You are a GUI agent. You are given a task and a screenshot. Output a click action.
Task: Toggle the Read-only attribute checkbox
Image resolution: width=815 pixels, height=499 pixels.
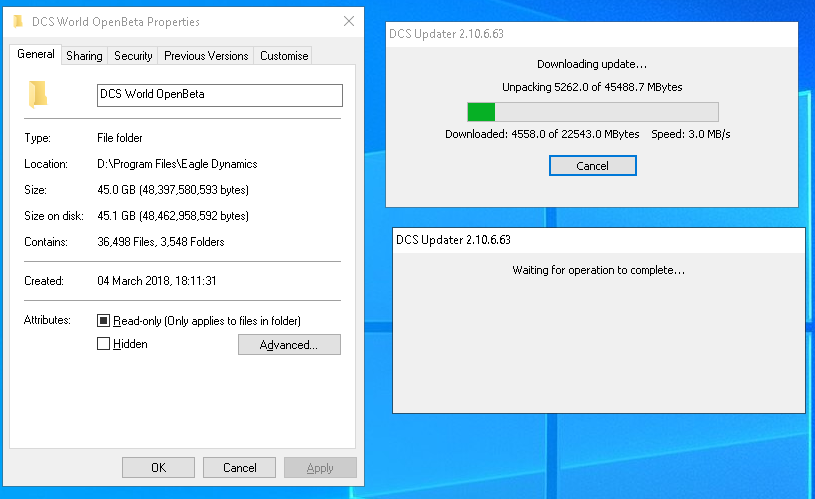click(103, 321)
